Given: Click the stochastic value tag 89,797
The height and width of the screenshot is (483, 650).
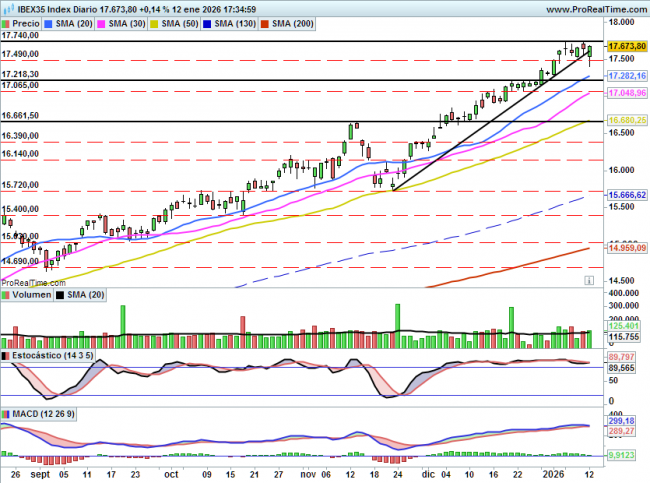Looking at the screenshot, I should (x=621, y=357).
